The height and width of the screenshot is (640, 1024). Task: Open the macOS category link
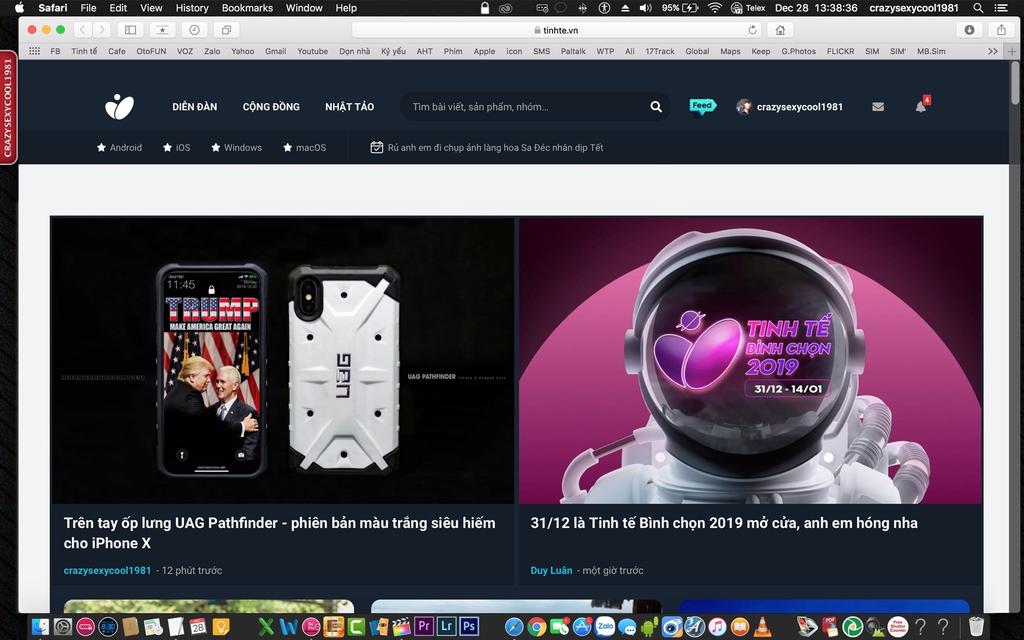coord(304,148)
